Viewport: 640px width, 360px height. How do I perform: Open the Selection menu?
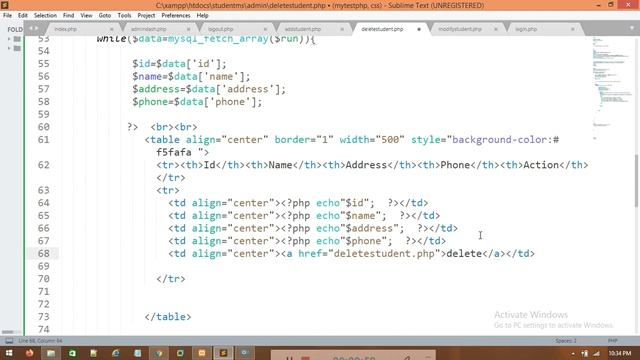(x=45, y=16)
